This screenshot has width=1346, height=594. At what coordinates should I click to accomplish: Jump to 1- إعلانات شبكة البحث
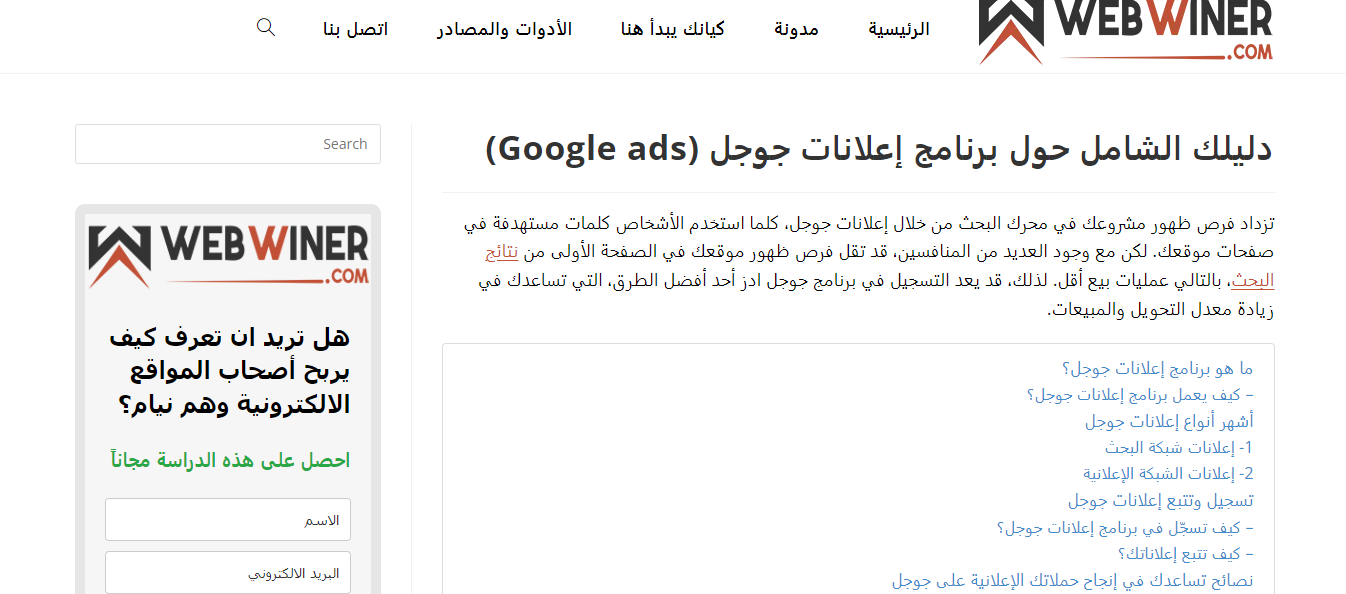(1179, 447)
